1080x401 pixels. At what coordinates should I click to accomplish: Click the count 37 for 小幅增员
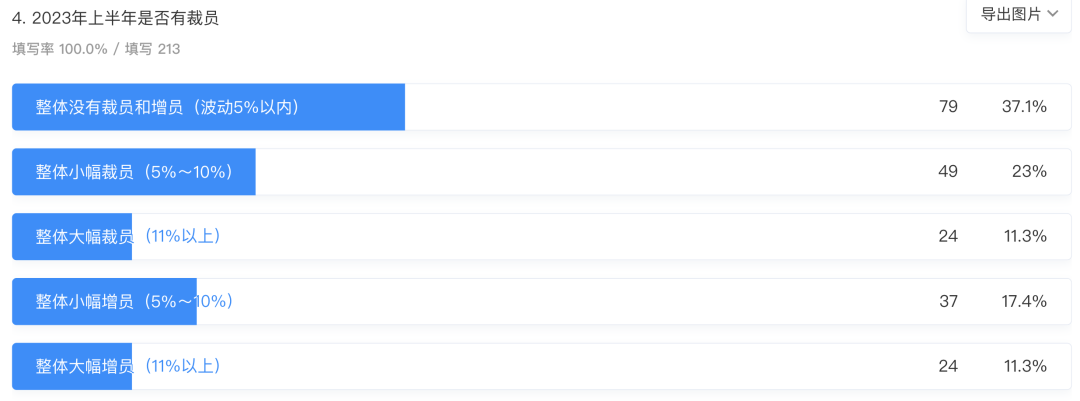click(x=948, y=301)
